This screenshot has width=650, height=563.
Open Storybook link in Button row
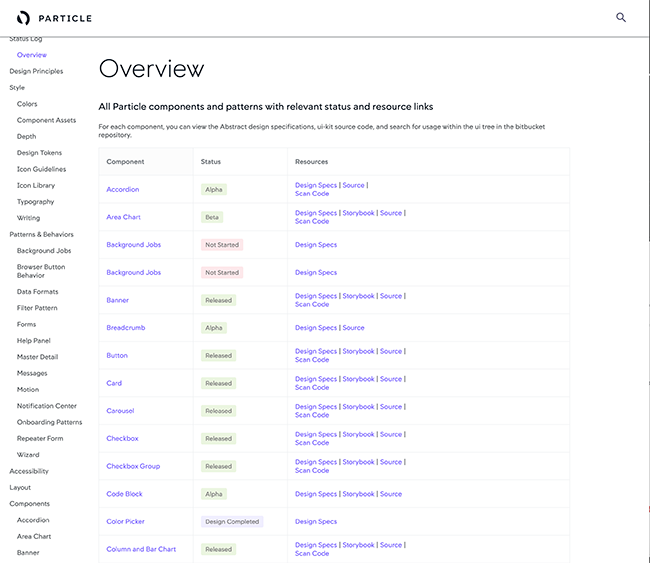[359, 351]
